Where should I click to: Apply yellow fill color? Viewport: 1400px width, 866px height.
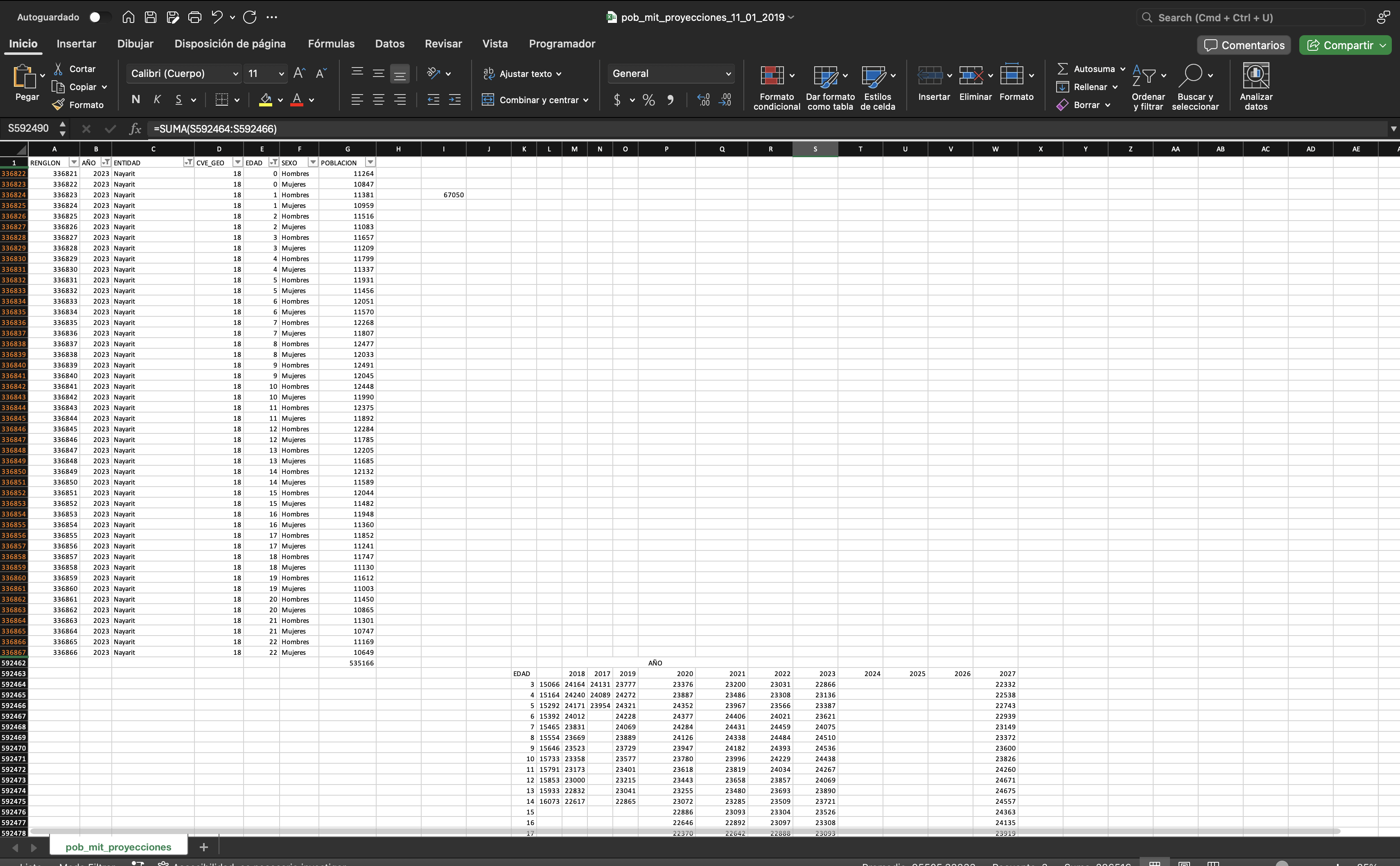(x=266, y=100)
